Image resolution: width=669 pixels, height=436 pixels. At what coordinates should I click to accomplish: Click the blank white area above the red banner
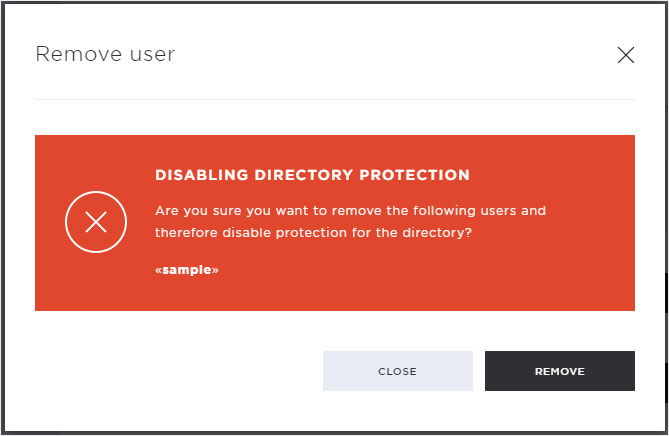335,118
